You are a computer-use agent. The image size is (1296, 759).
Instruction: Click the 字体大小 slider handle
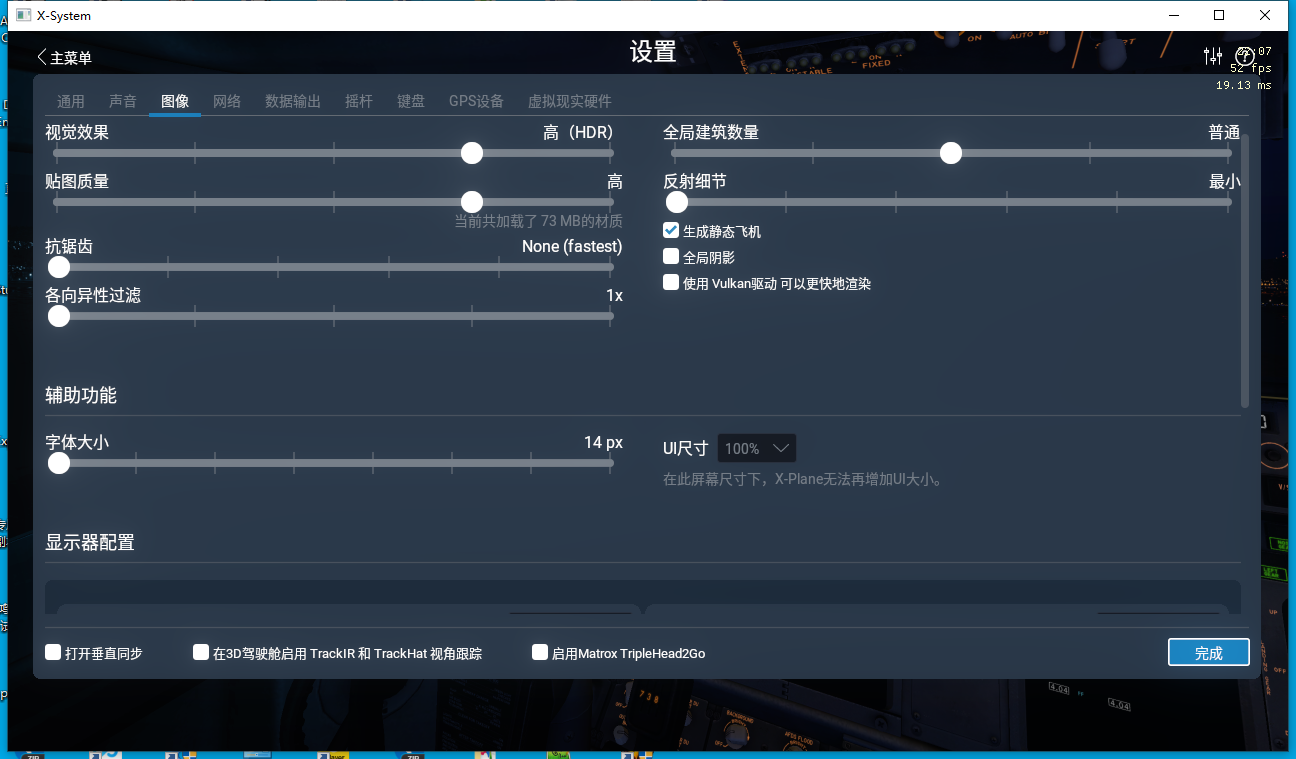(x=59, y=463)
